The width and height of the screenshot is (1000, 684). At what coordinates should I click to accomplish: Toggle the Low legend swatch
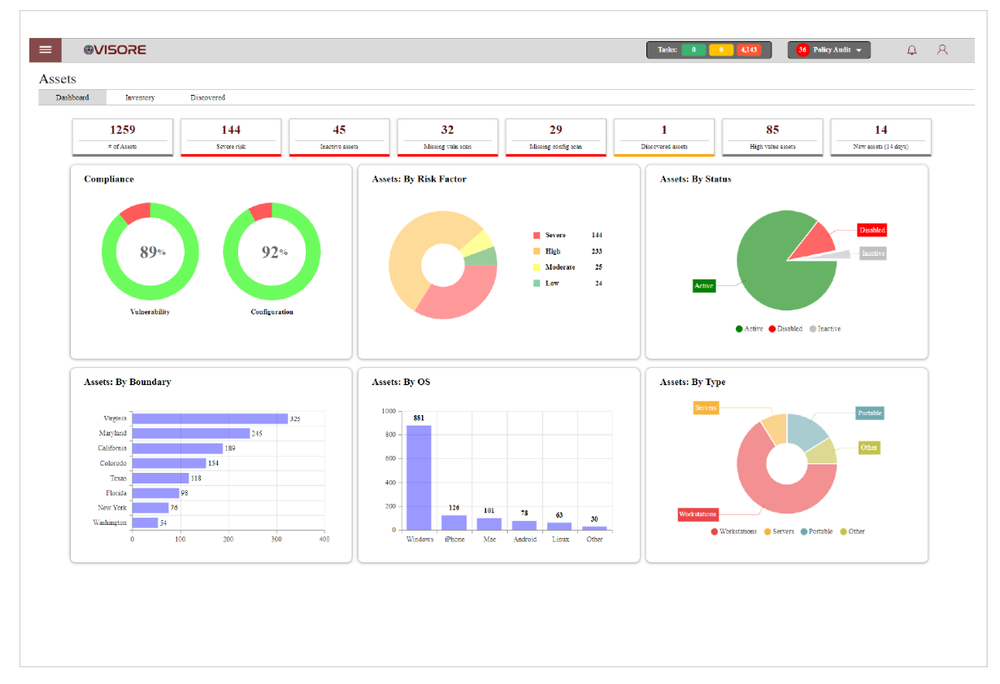[x=537, y=283]
